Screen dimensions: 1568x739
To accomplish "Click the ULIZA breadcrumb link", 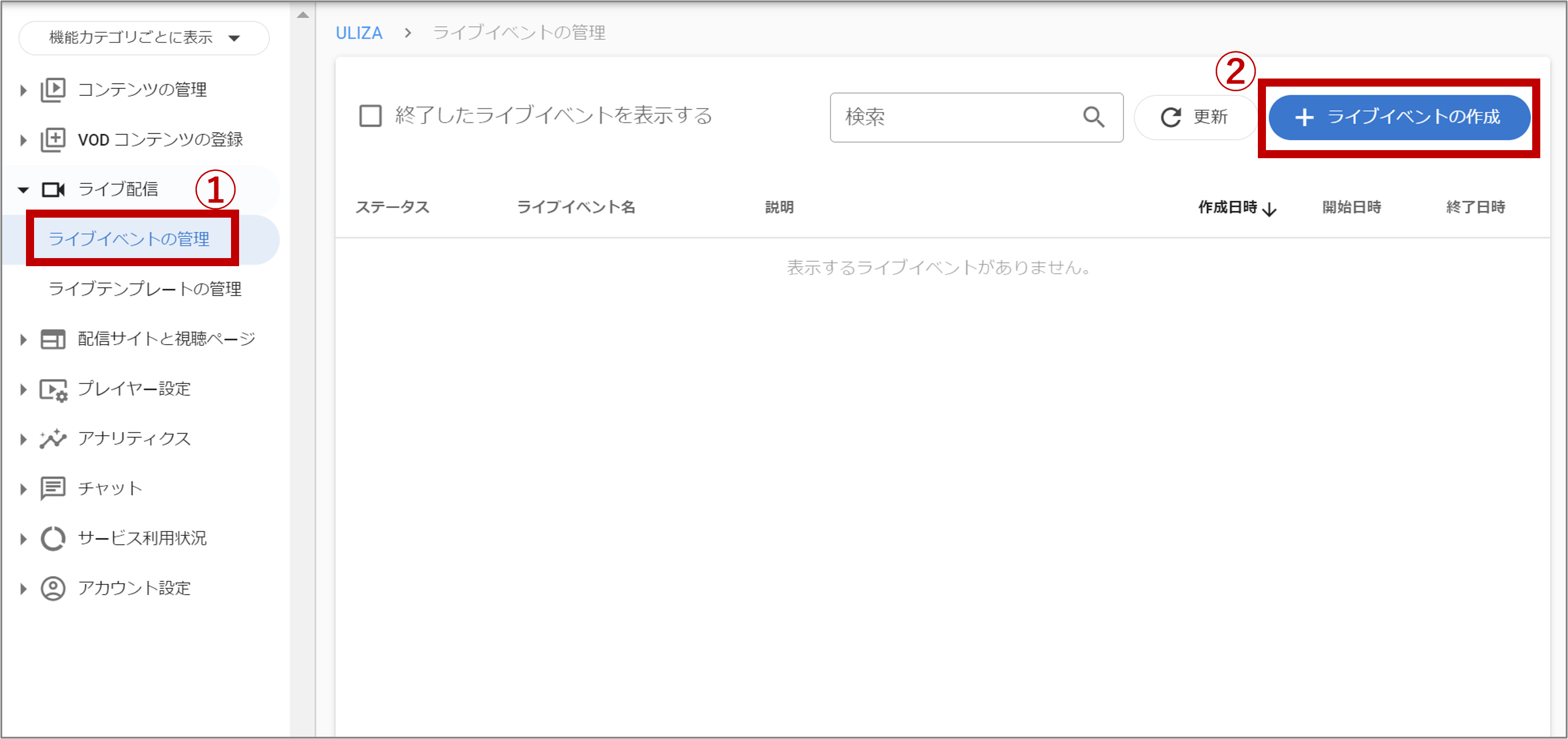I will coord(359,33).
